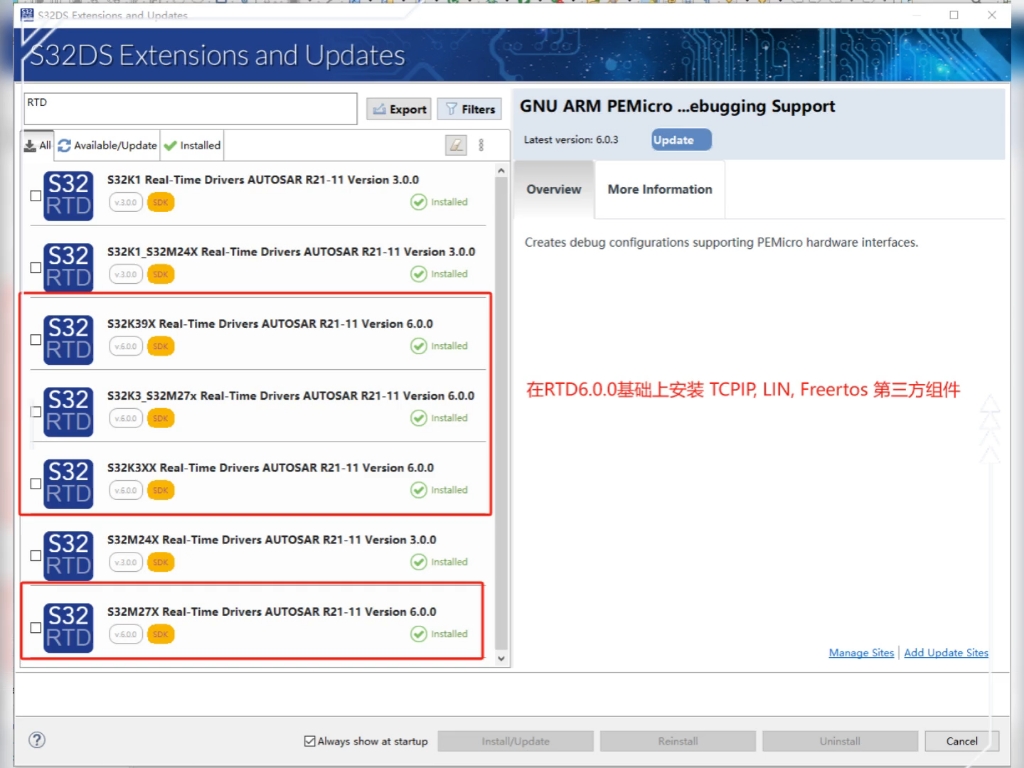The width and height of the screenshot is (1024, 768).
Task: Click the v.6.0.0 version badge on S32K3XX
Action: [x=124, y=490]
